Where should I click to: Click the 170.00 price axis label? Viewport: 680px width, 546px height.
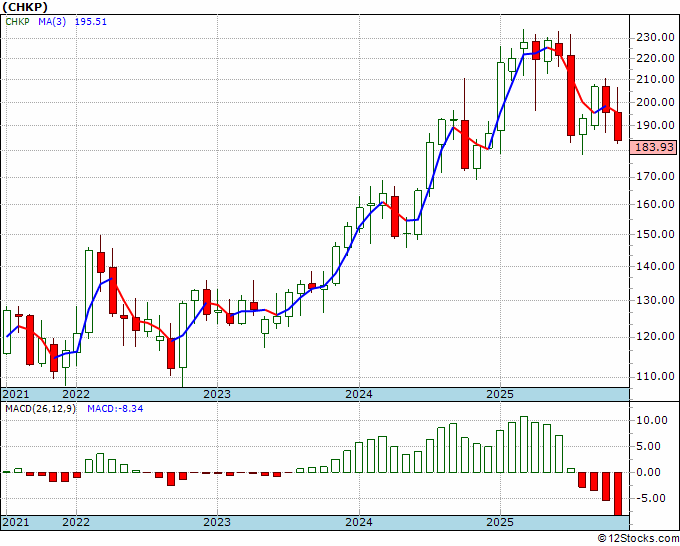pyautogui.click(x=655, y=177)
